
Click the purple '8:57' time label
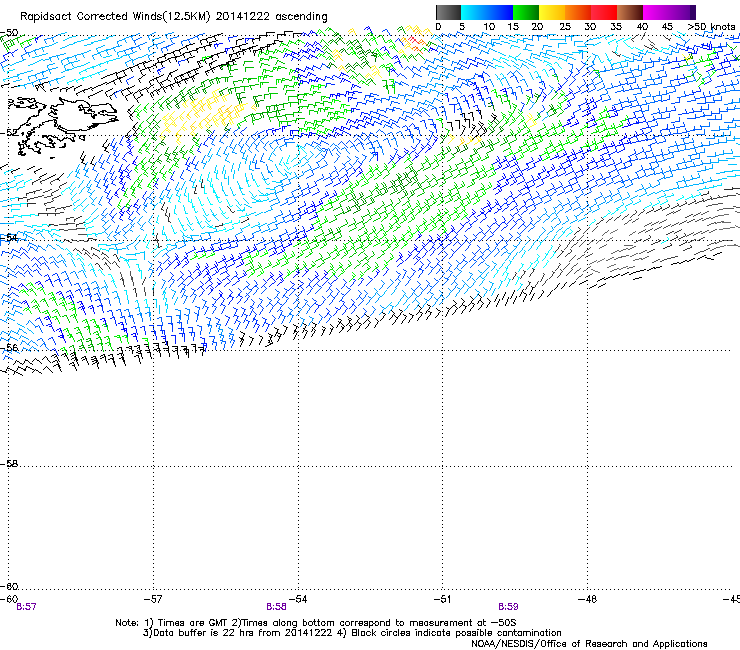pos(26,607)
